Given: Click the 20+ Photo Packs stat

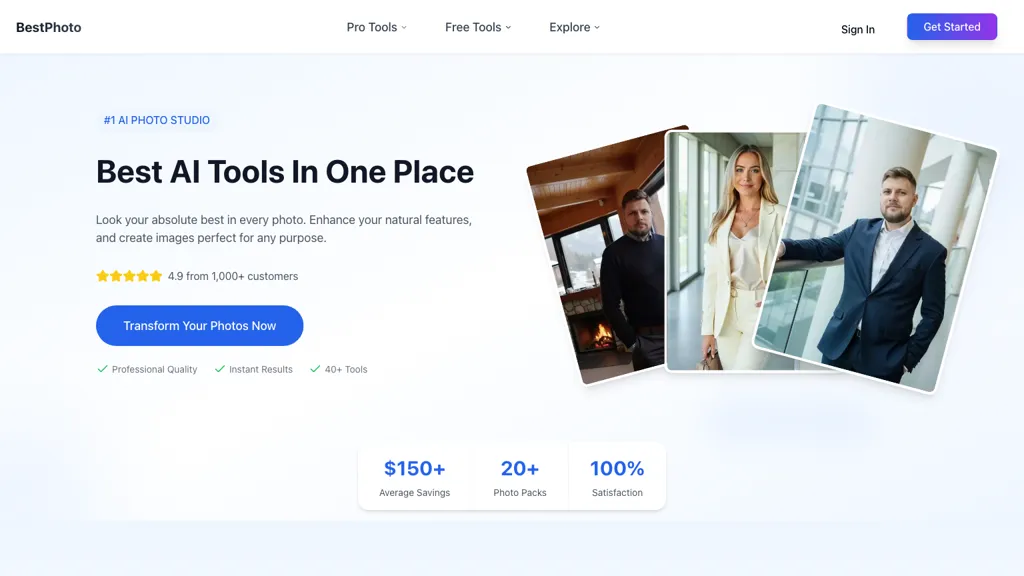Looking at the screenshot, I should pos(520,477).
